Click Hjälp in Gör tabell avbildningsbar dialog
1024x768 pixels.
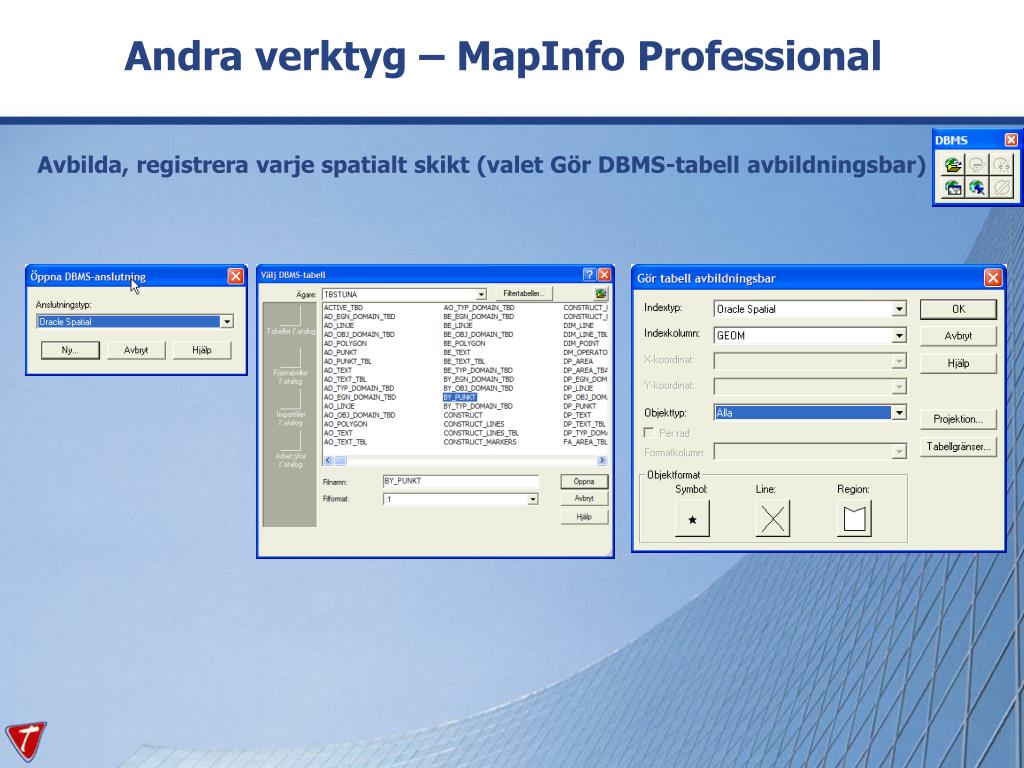click(958, 363)
